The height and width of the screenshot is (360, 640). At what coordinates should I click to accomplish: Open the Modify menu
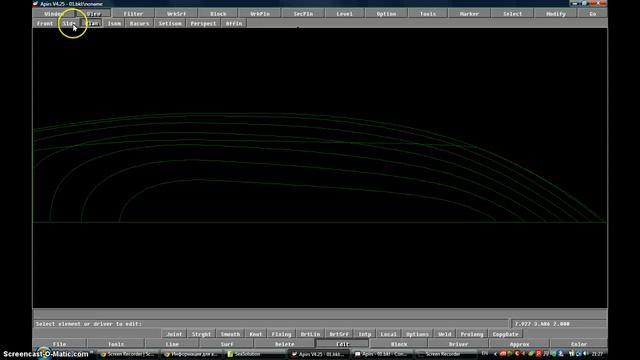[x=556, y=13]
